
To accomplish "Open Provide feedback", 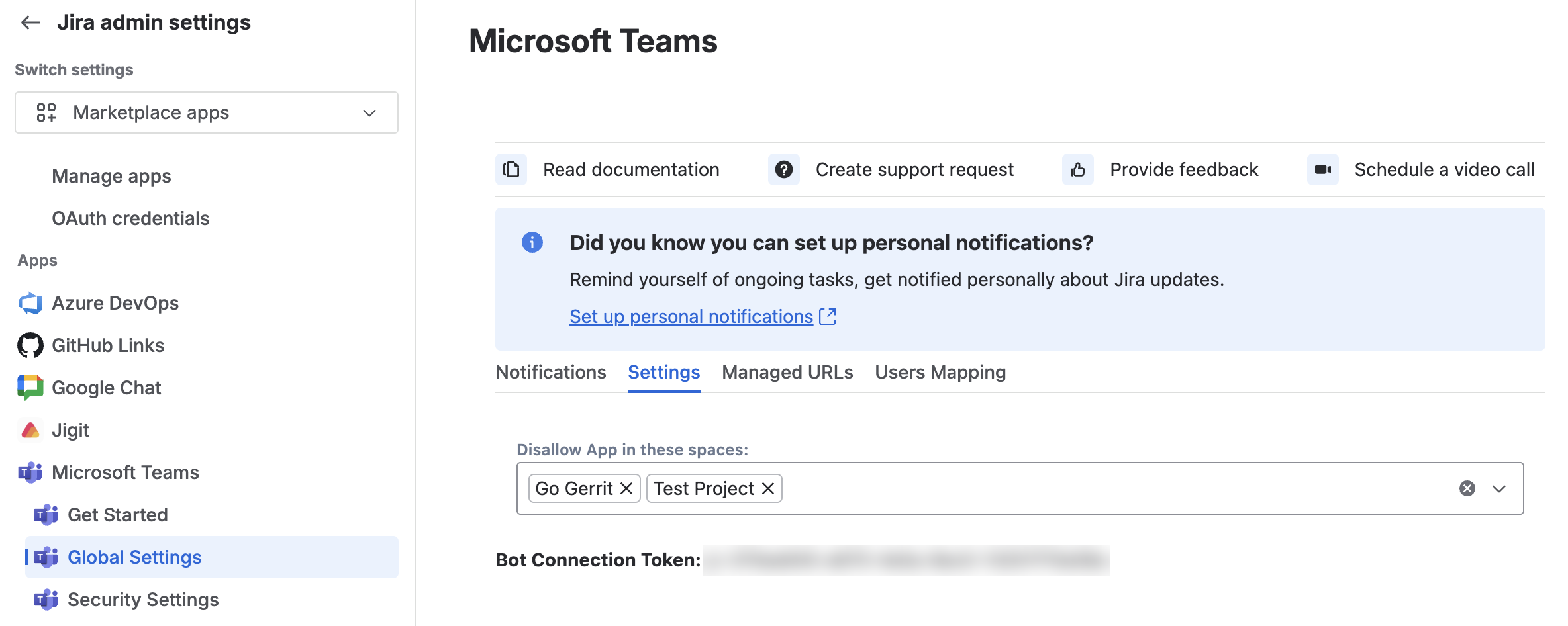I will pos(1184,170).
